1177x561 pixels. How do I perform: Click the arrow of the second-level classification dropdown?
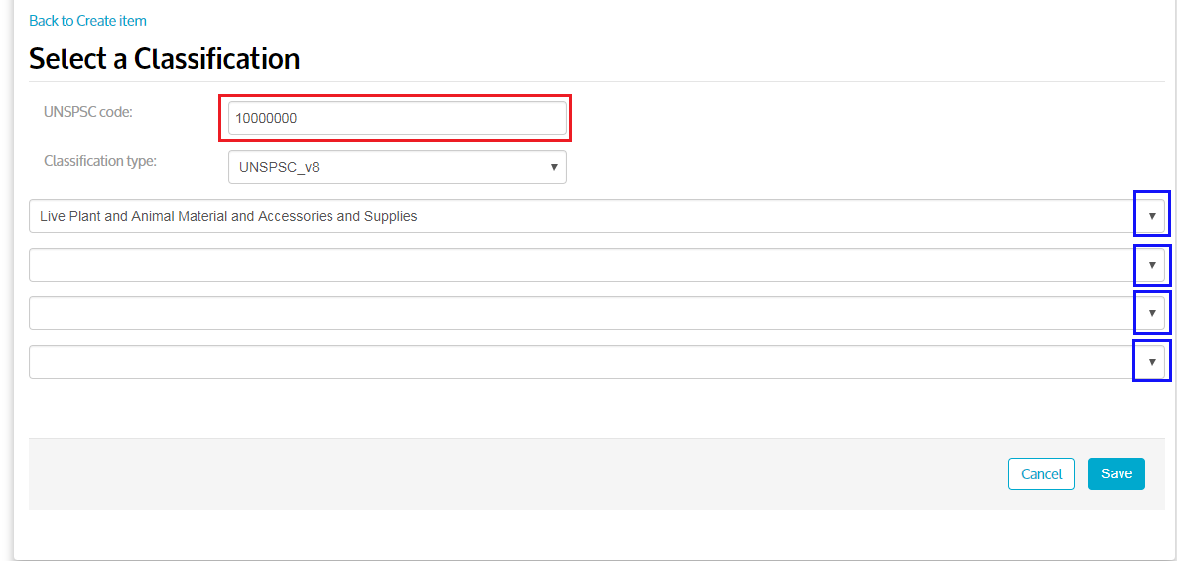(x=1151, y=264)
